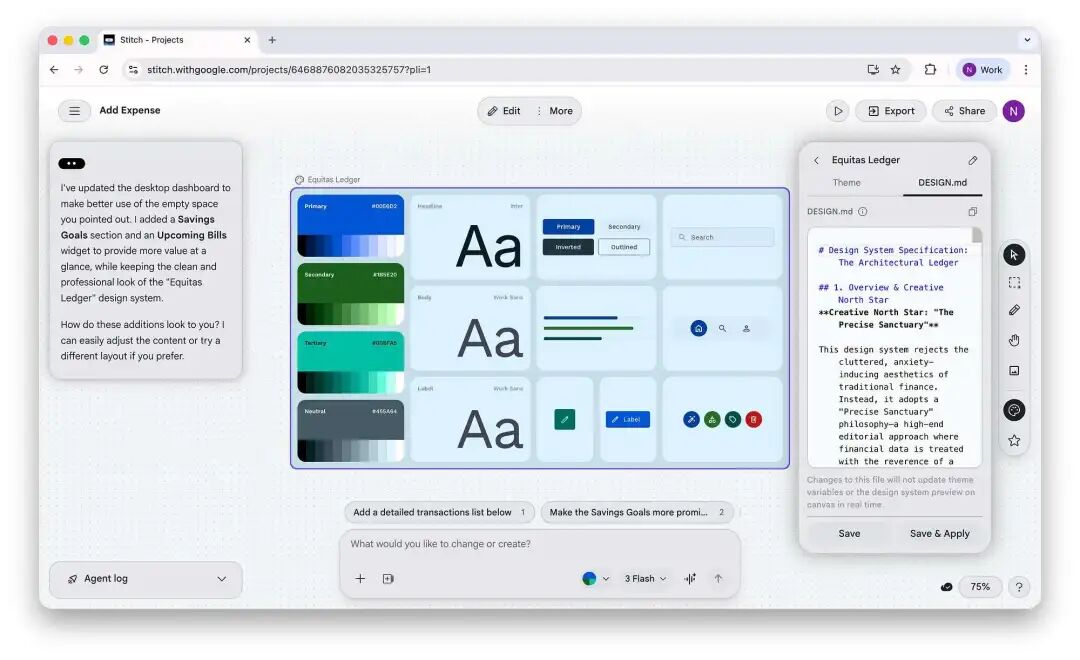The image size is (1080, 660).
Task: Click the Search field sample in the canvas
Action: pyautogui.click(x=723, y=237)
